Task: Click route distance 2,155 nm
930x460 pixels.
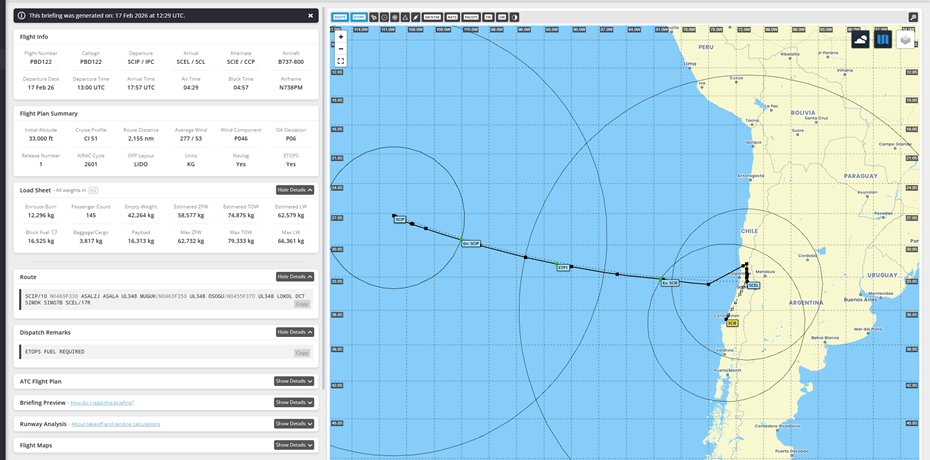Action: 141,138
